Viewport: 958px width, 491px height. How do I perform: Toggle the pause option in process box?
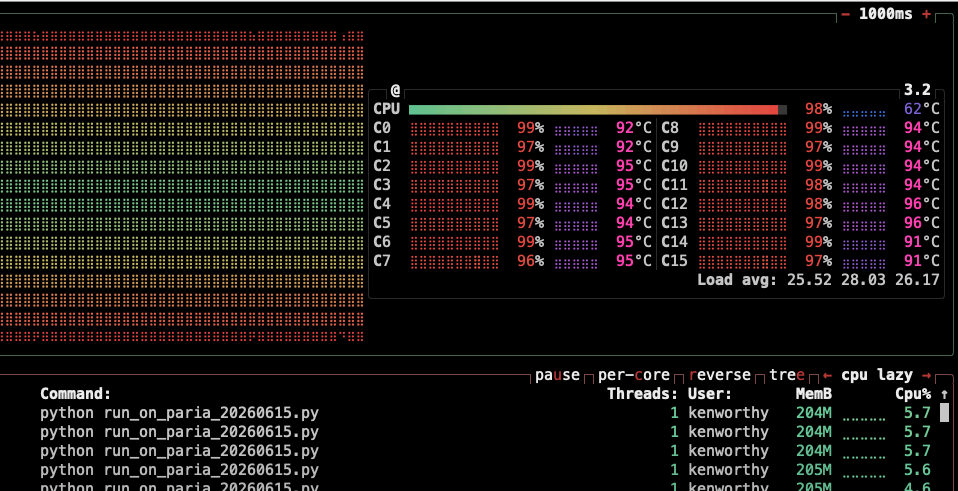[x=557, y=375]
